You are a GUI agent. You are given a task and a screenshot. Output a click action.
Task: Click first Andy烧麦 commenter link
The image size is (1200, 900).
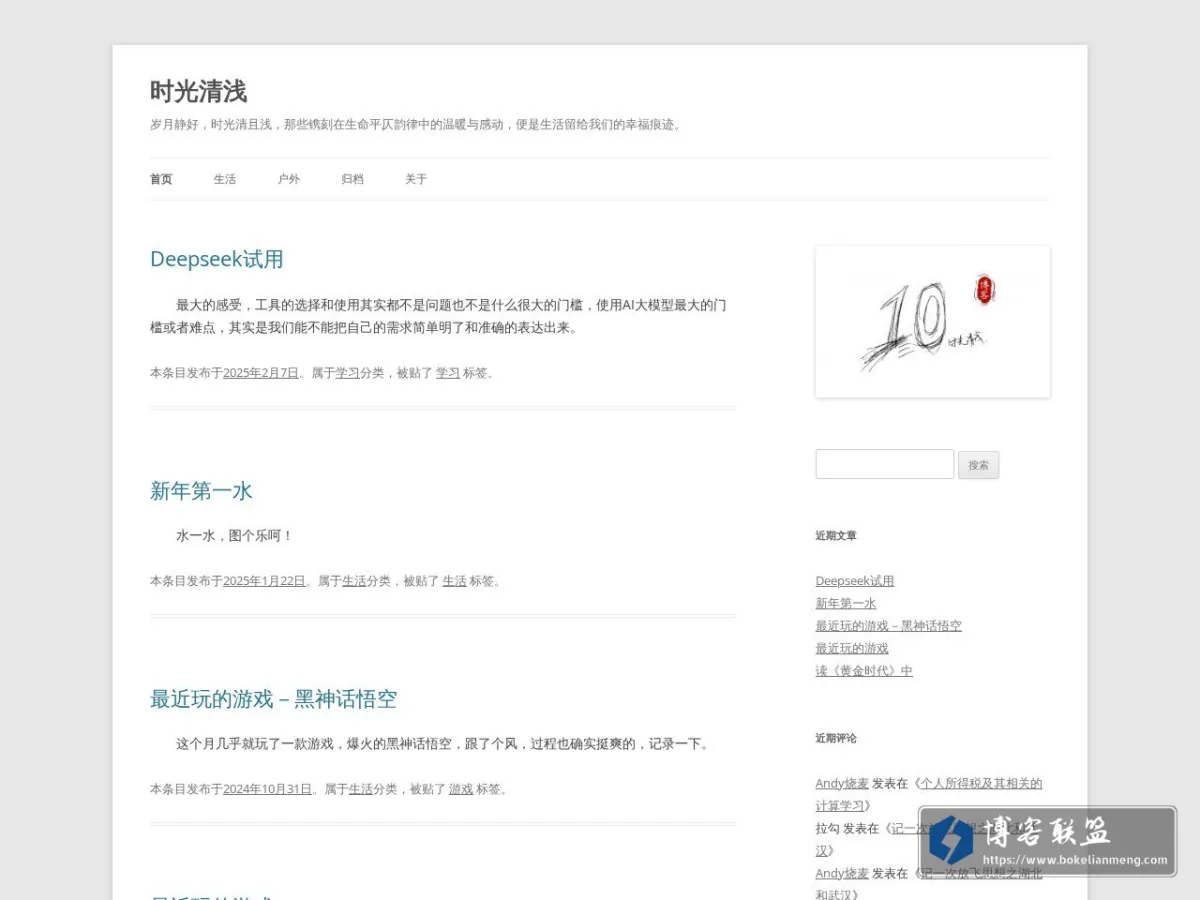pyautogui.click(x=842, y=783)
